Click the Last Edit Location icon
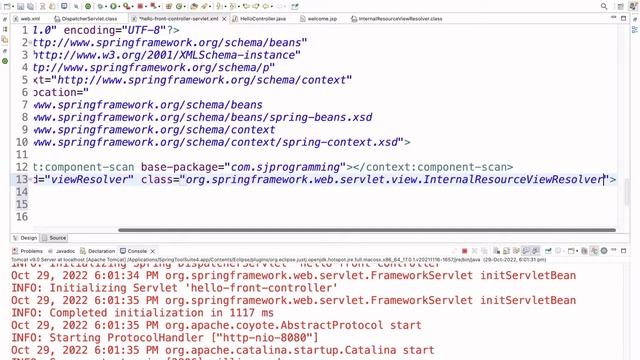 (246, 7)
